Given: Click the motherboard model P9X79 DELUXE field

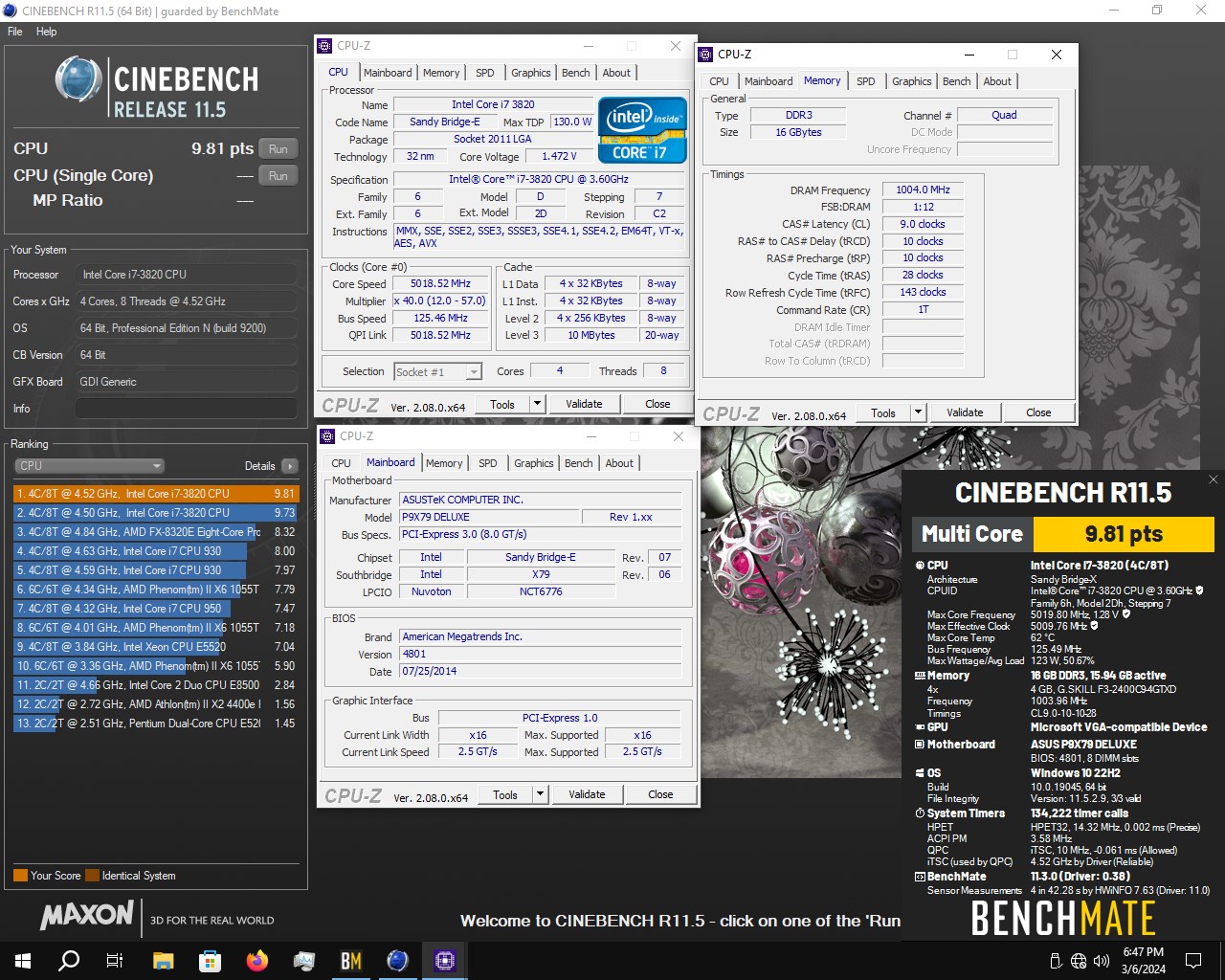Looking at the screenshot, I should point(488,517).
